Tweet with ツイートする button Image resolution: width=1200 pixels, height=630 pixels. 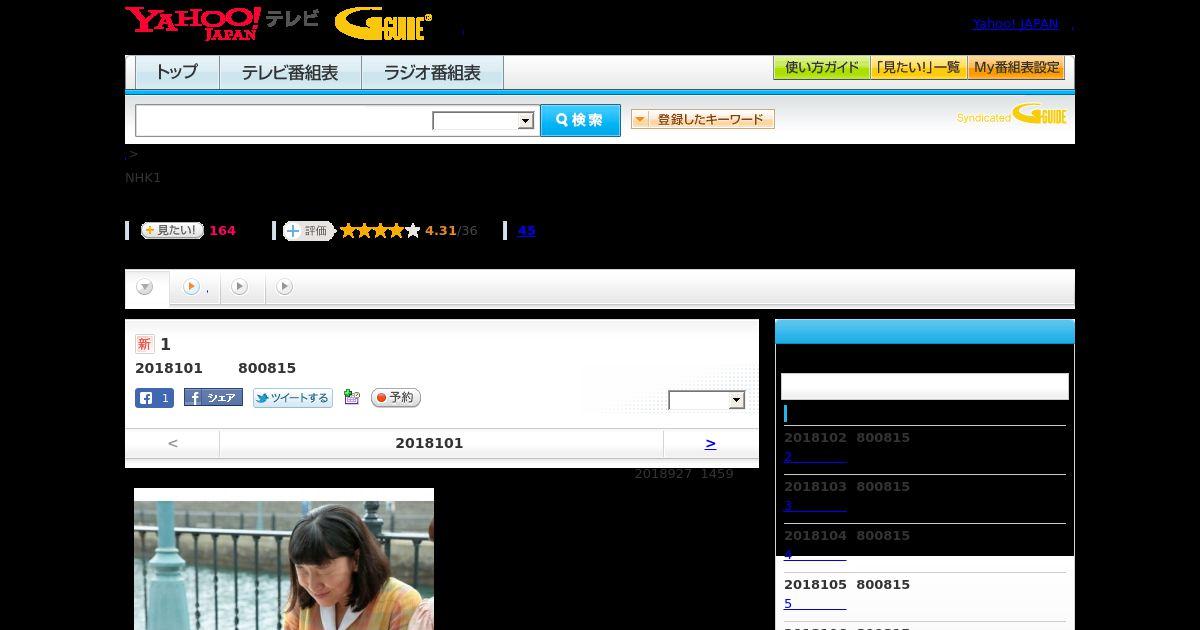click(292, 398)
